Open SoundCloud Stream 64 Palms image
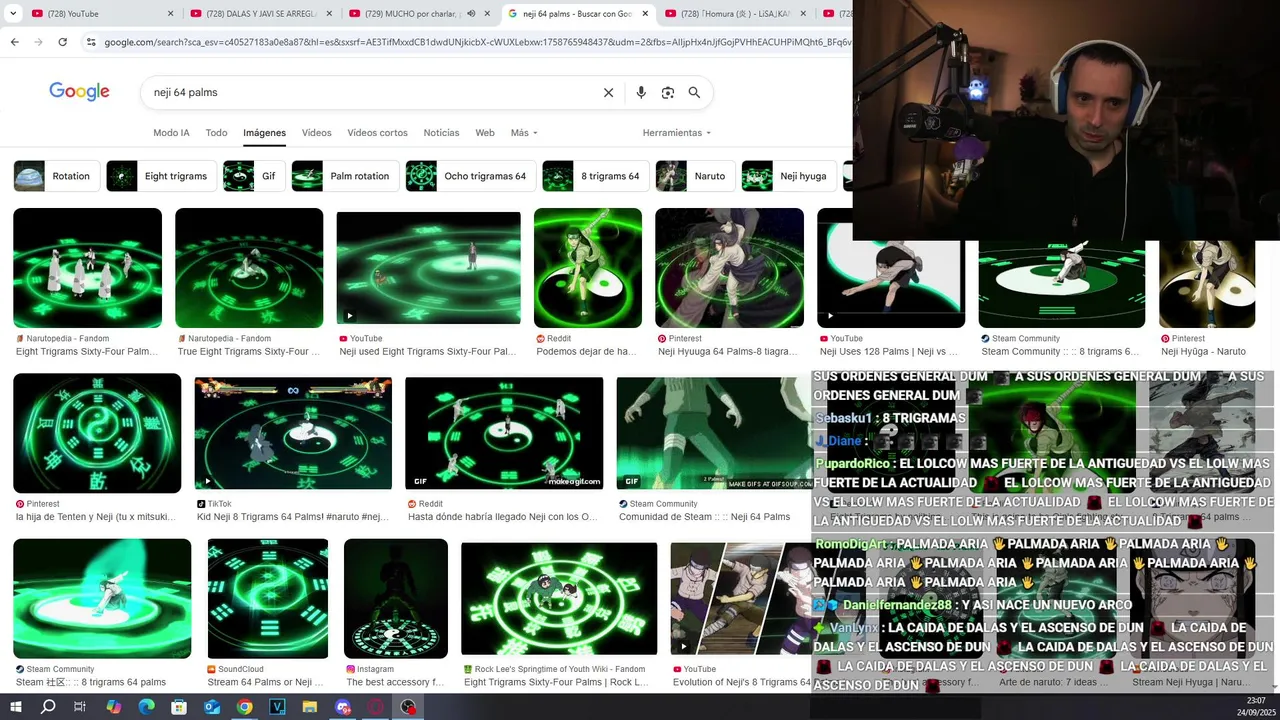The height and width of the screenshot is (720, 1280). [x=268, y=599]
